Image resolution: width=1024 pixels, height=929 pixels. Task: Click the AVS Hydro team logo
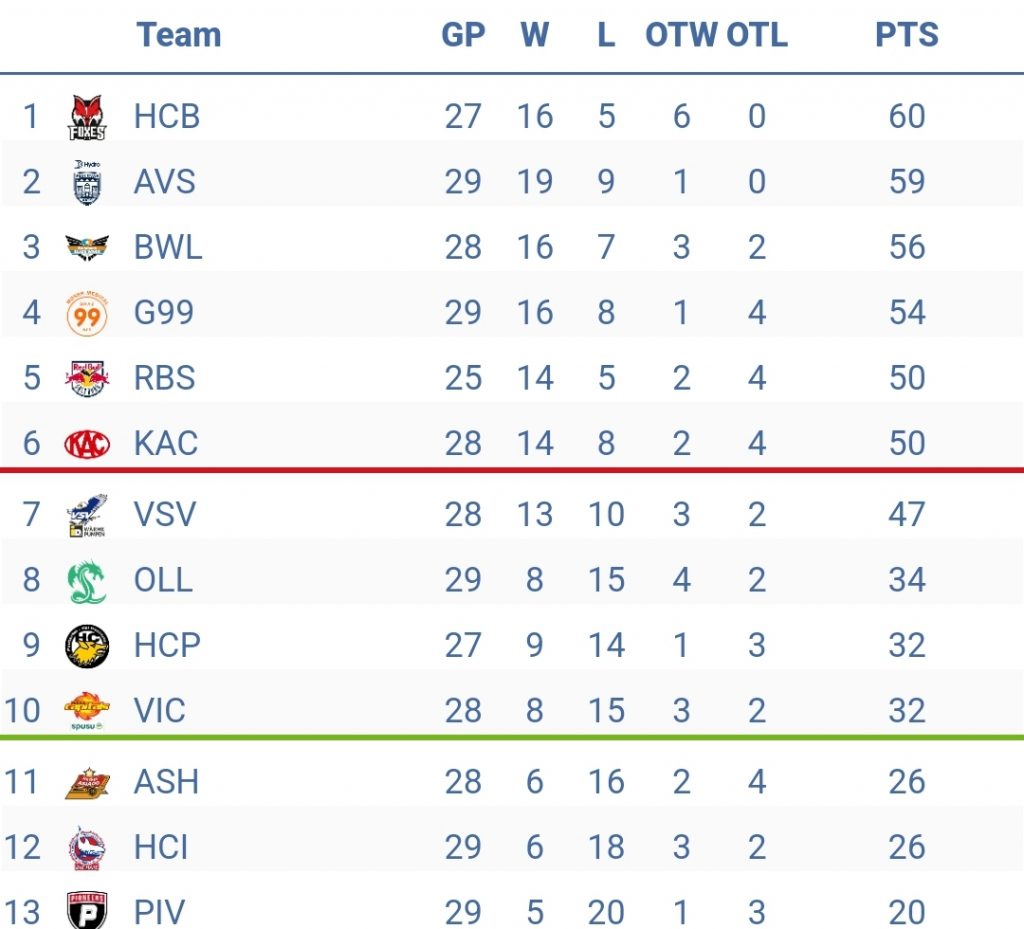[87, 182]
